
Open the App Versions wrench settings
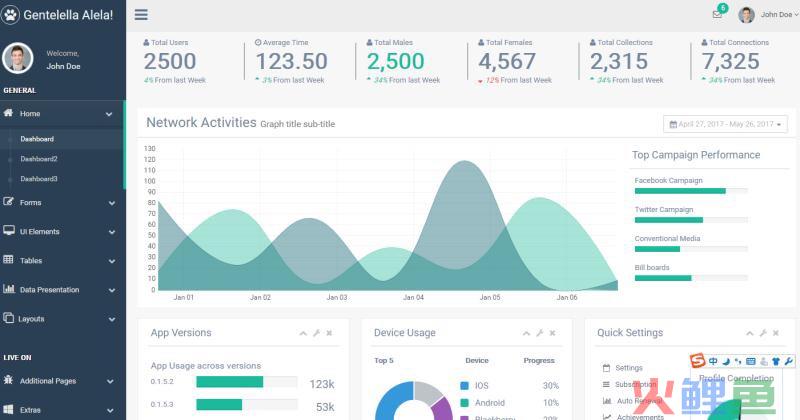(316, 333)
